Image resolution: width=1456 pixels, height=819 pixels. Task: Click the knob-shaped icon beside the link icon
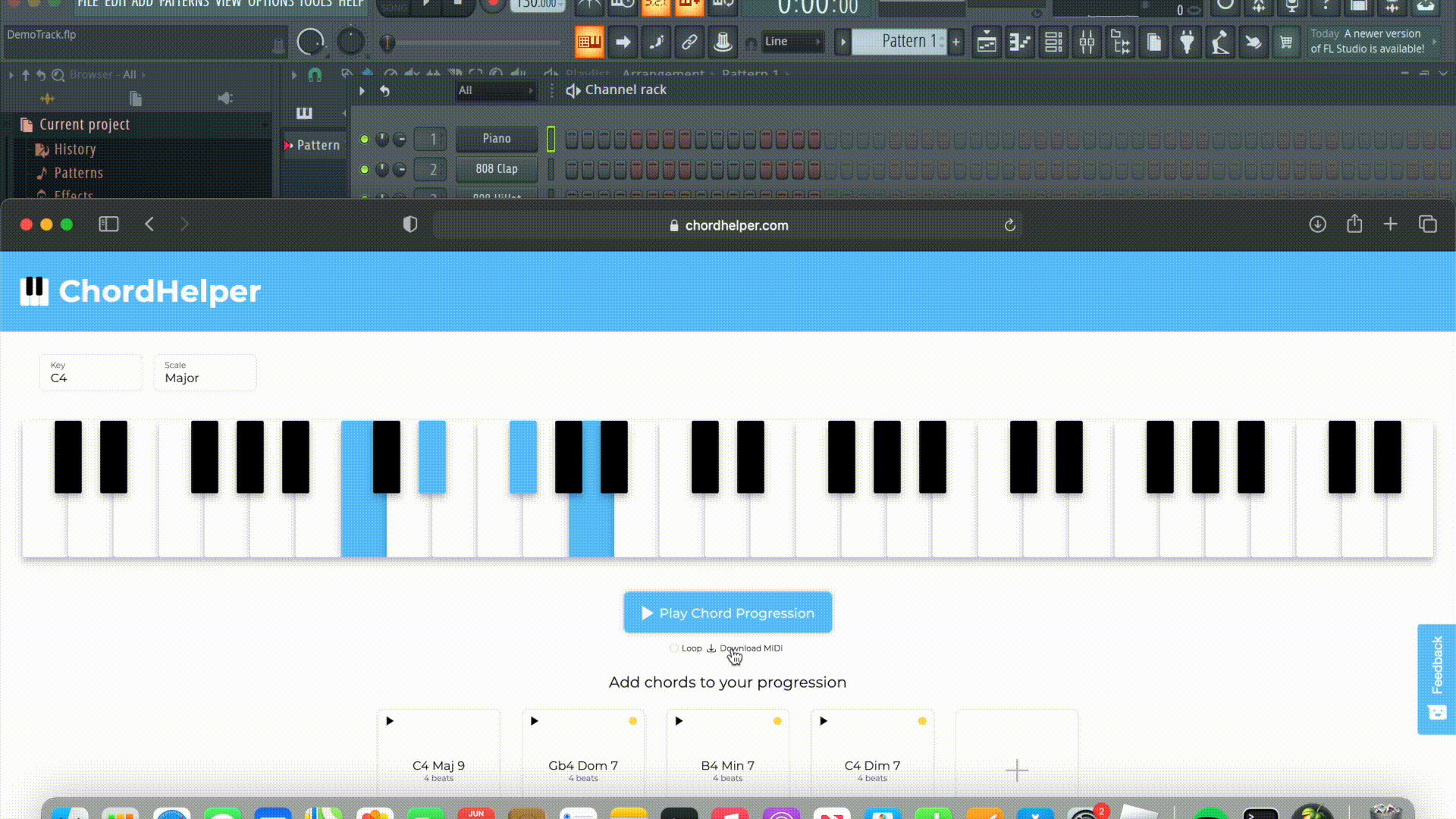723,42
